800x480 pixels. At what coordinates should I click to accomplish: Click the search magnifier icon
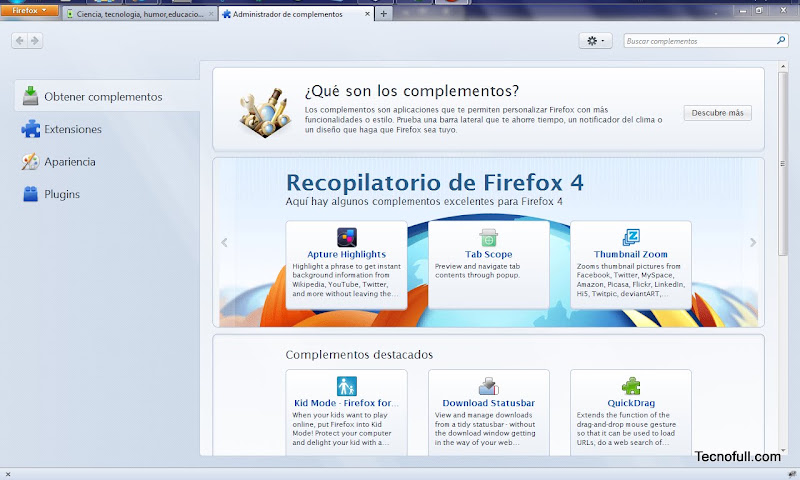pyautogui.click(x=781, y=40)
